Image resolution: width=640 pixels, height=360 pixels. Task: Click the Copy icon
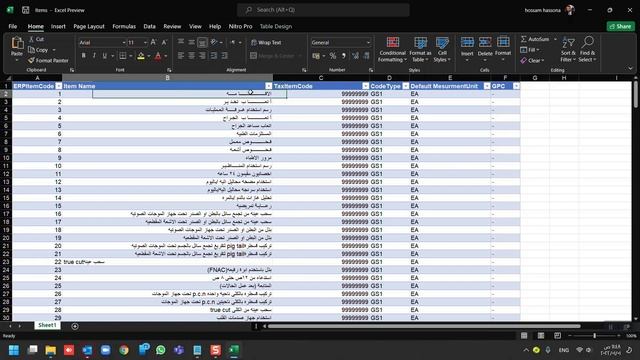(x=31, y=50)
